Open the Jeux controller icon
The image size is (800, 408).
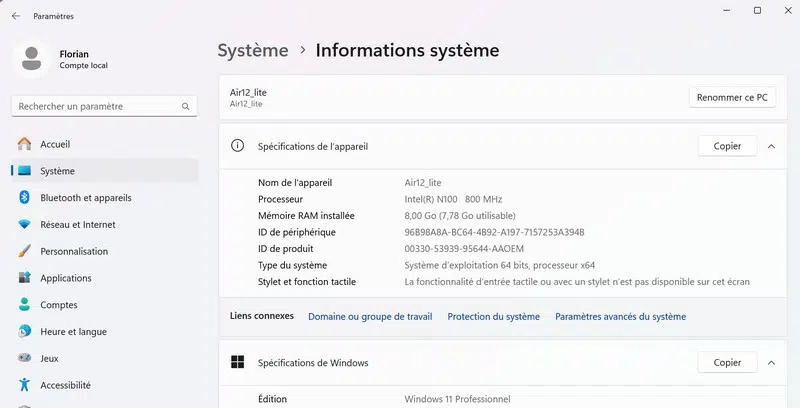point(24,358)
